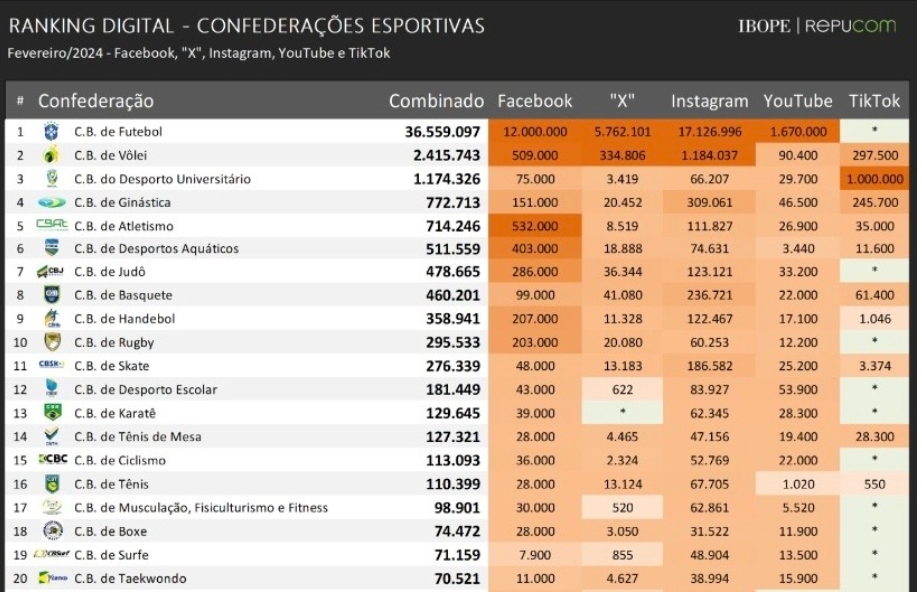Click the 36.559.097 combined total value
This screenshot has height=592, width=922.
click(x=443, y=132)
